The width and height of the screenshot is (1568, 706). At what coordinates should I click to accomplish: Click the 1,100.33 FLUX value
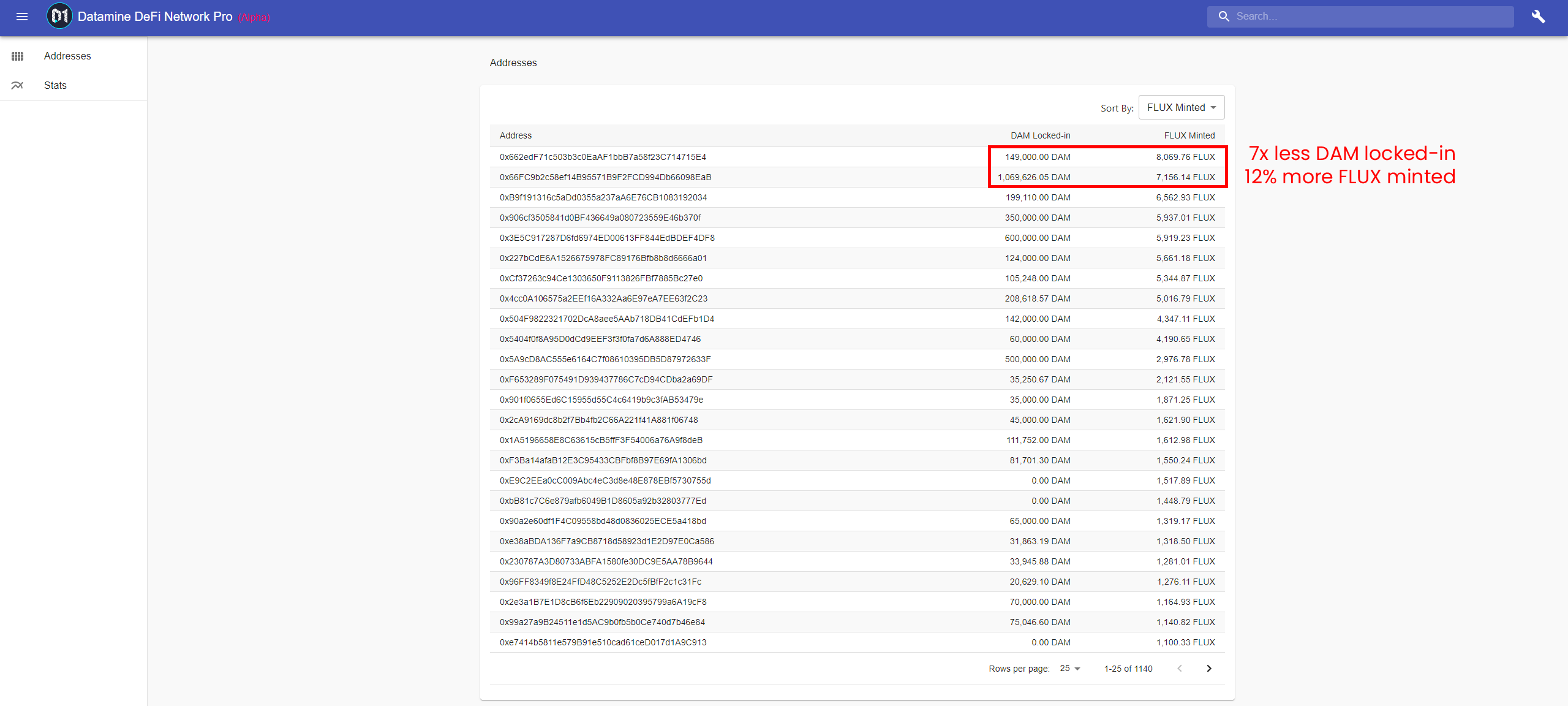(x=1186, y=642)
